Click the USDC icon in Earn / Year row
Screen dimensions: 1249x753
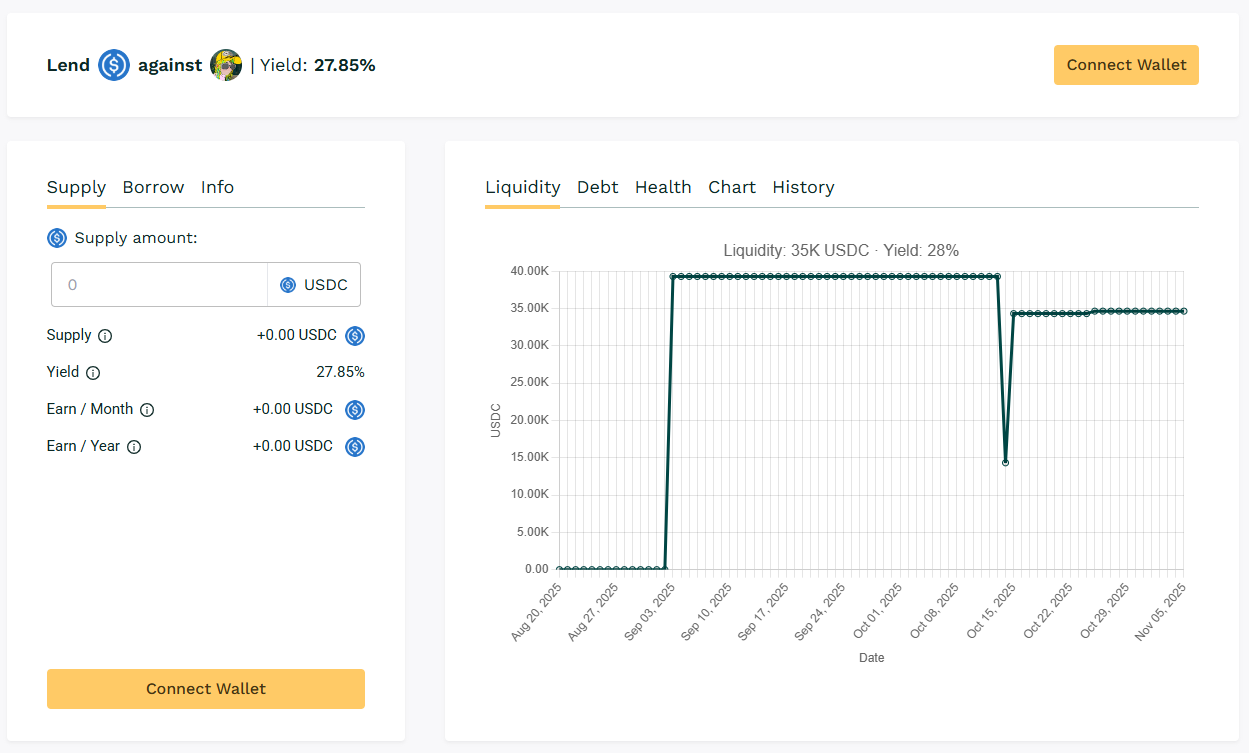tap(355, 447)
